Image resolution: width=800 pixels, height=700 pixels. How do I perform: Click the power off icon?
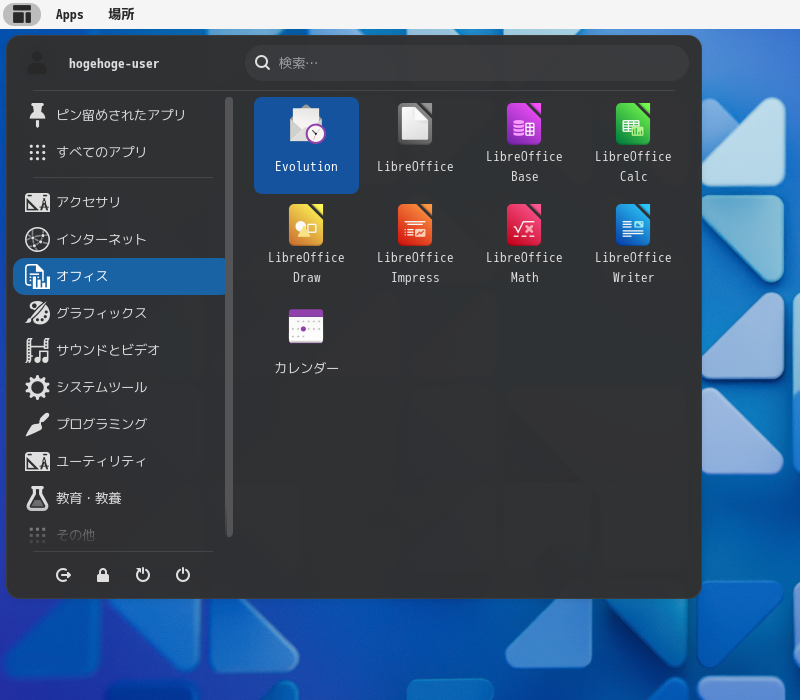[x=183, y=575]
